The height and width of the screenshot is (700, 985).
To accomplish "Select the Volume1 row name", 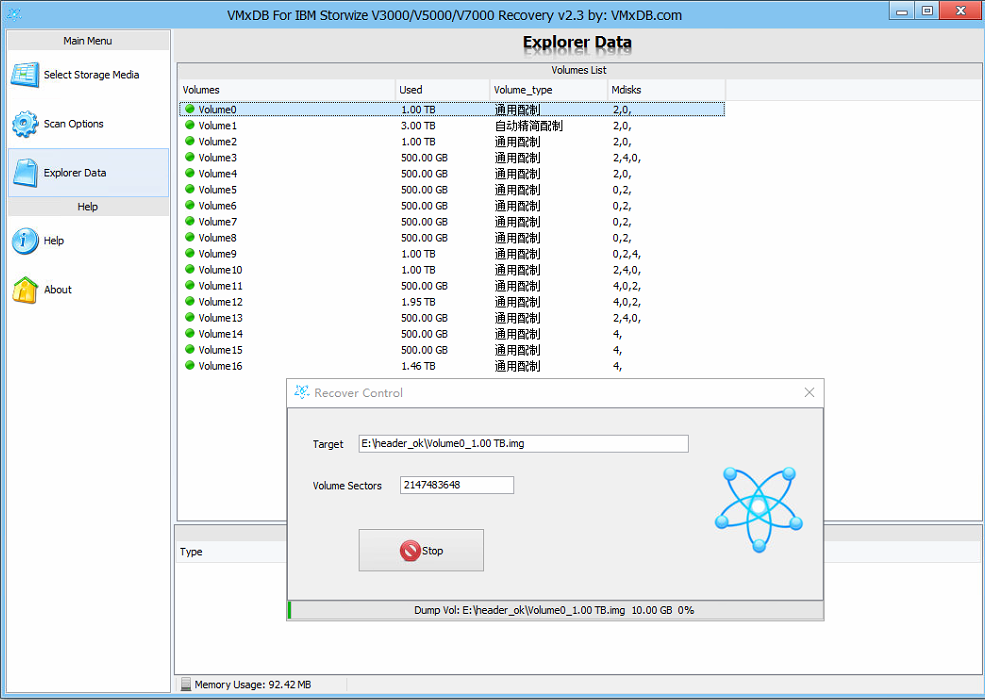I will pos(217,126).
